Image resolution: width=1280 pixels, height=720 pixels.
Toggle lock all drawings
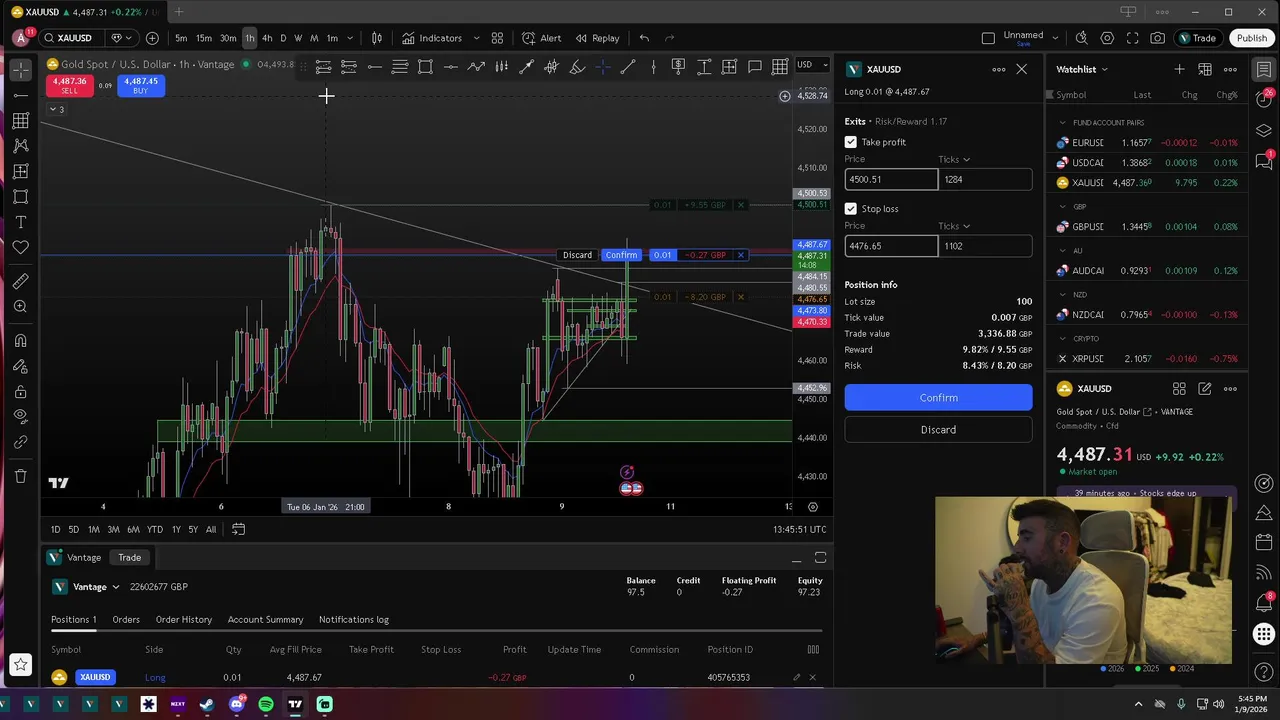(x=20, y=391)
